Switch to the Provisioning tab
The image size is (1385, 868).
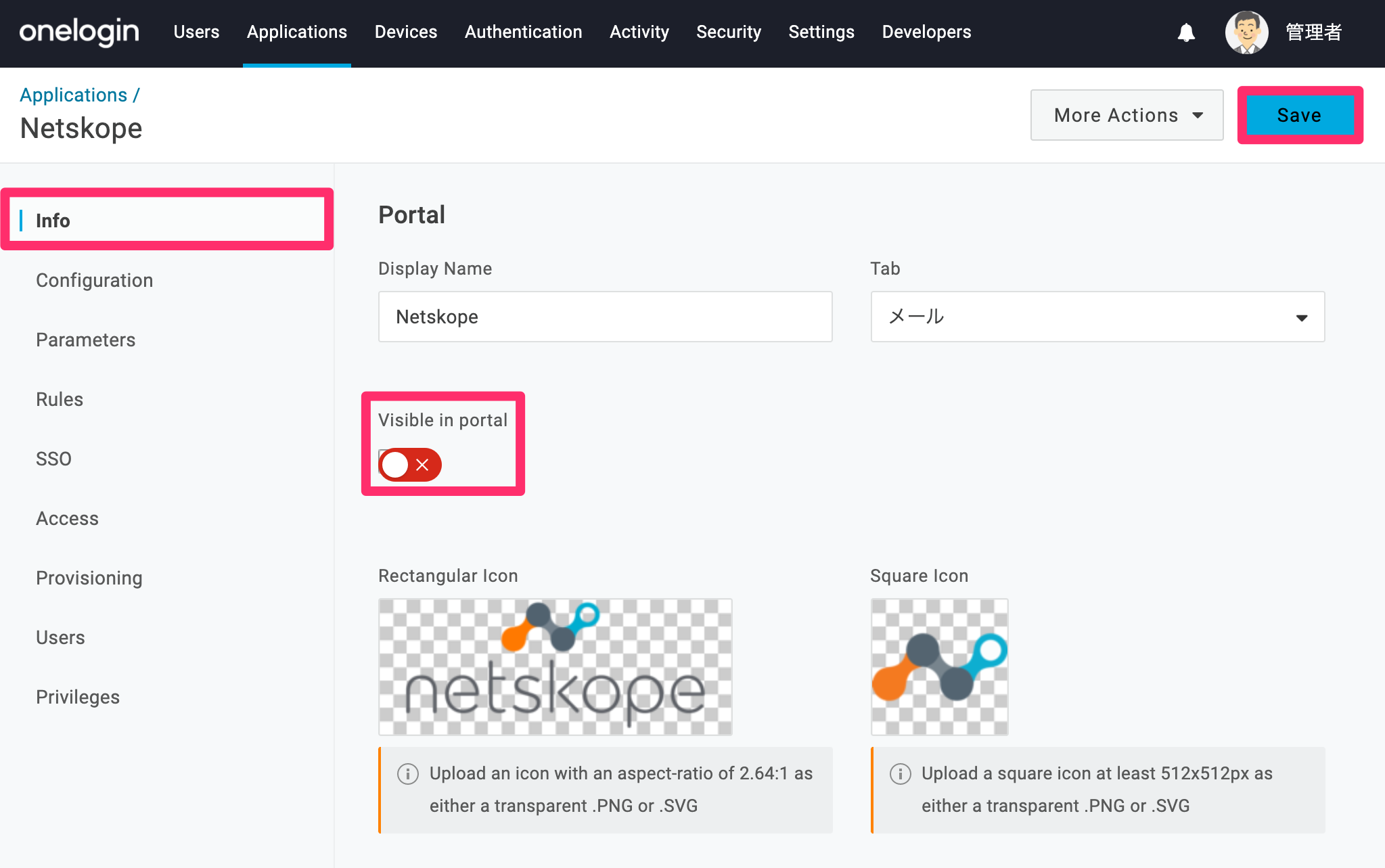89,578
